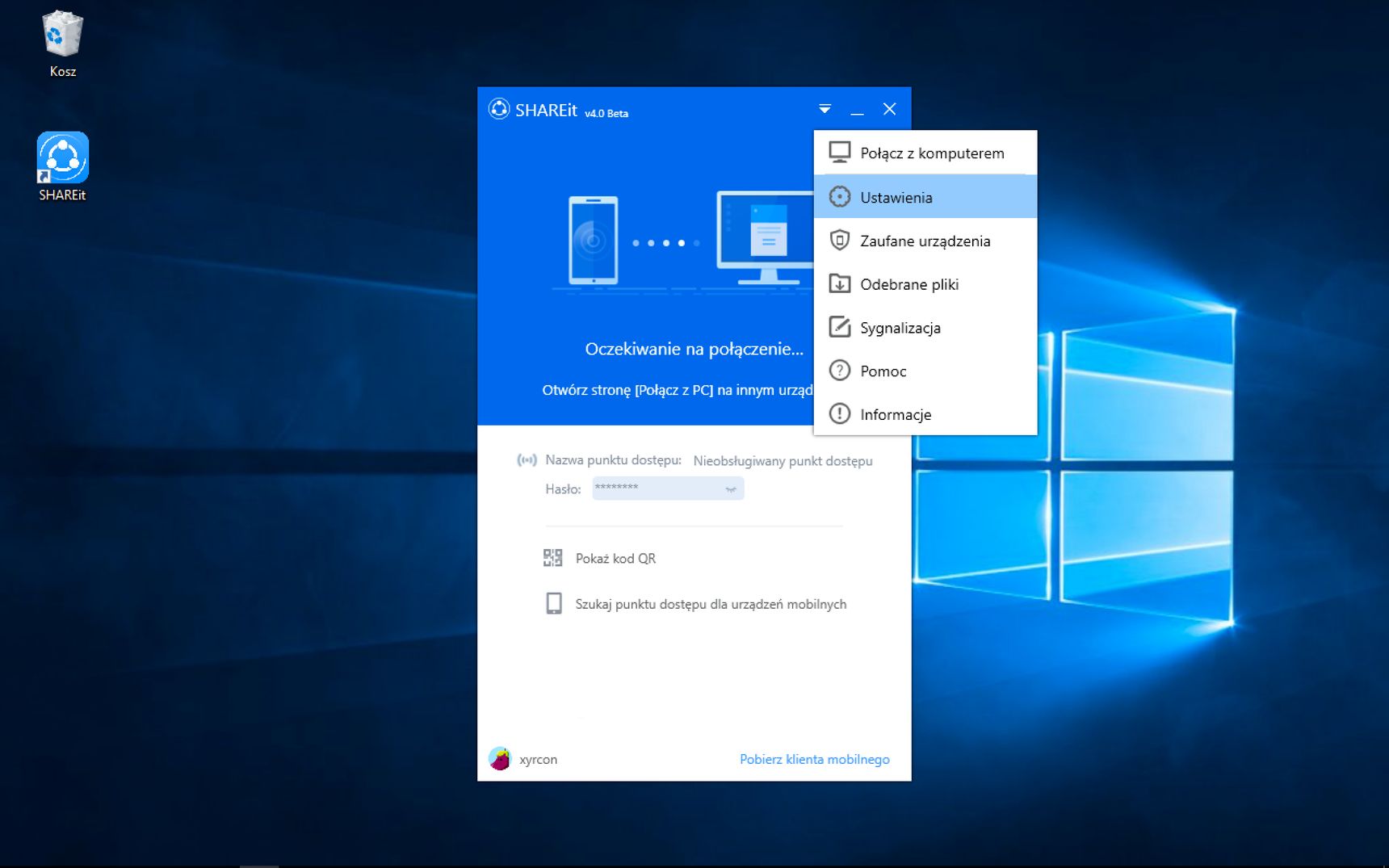Open the Kosz recycle bin icon
Image resolution: width=1389 pixels, height=868 pixels.
(x=62, y=44)
